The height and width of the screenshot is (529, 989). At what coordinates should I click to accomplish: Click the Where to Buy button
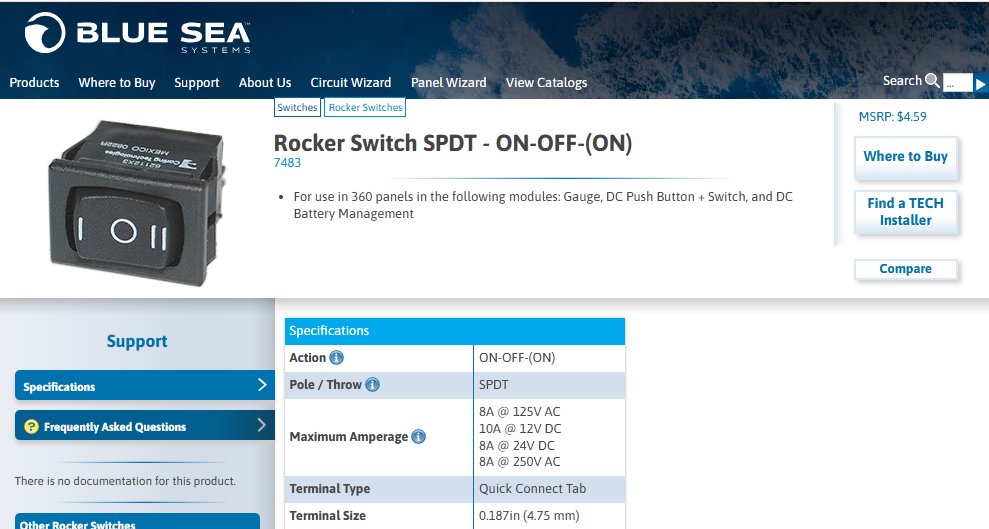[906, 157]
